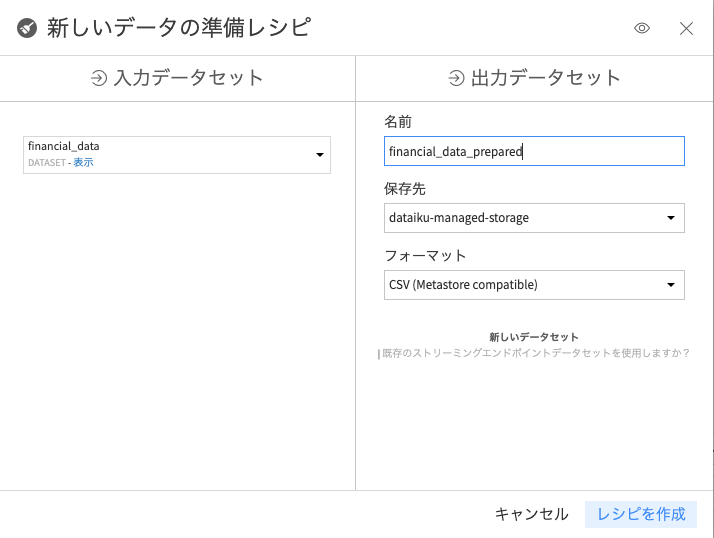The height and width of the screenshot is (538, 714).
Task: Click the output dataset arrow icon
Action: click(456, 77)
